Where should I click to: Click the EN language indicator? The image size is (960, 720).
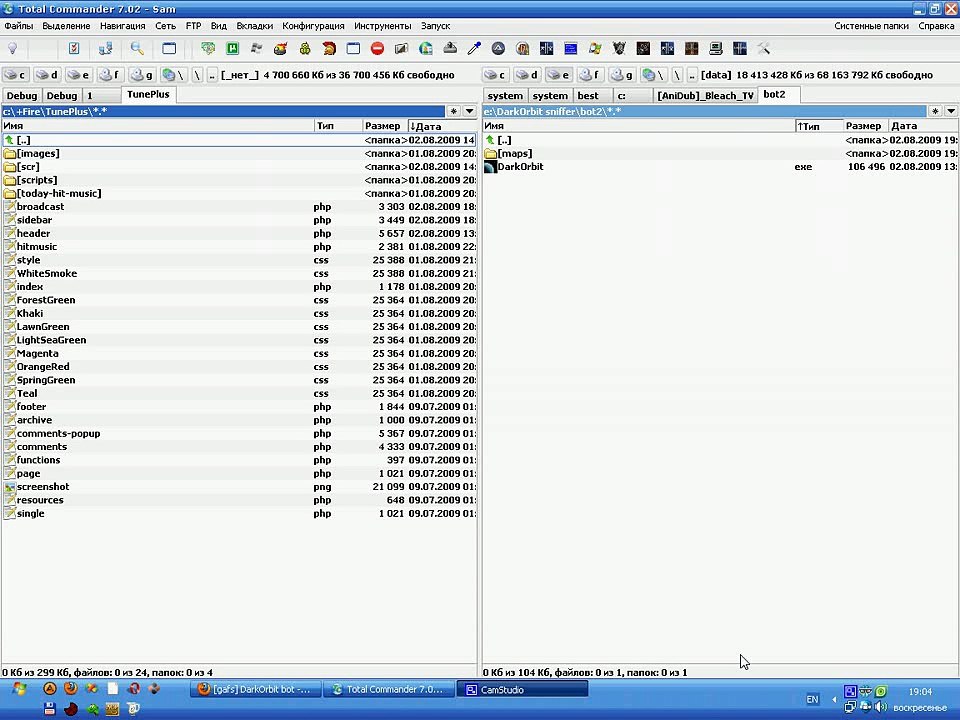(x=812, y=699)
